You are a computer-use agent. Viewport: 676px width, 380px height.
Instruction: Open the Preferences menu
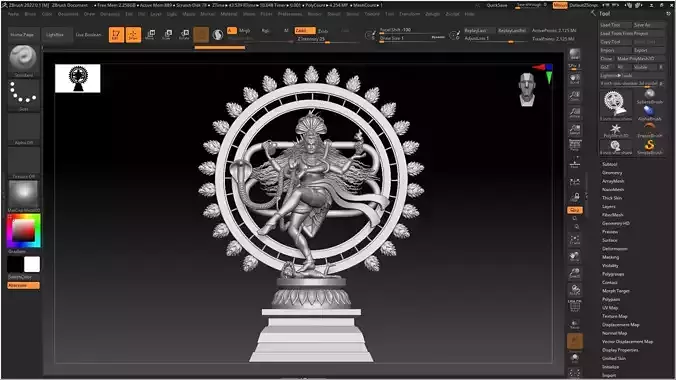(x=290, y=14)
